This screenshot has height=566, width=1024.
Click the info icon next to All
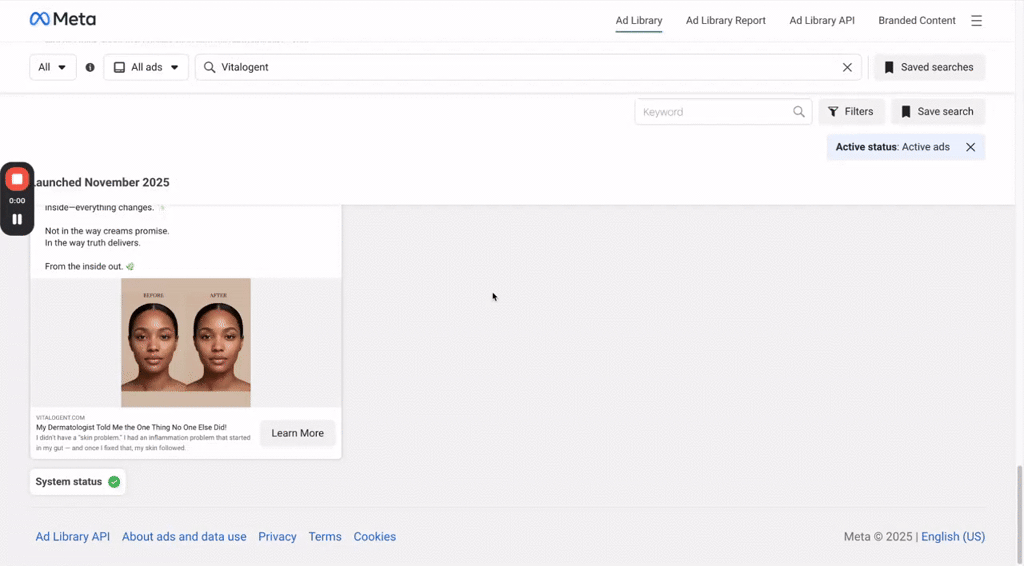click(90, 67)
